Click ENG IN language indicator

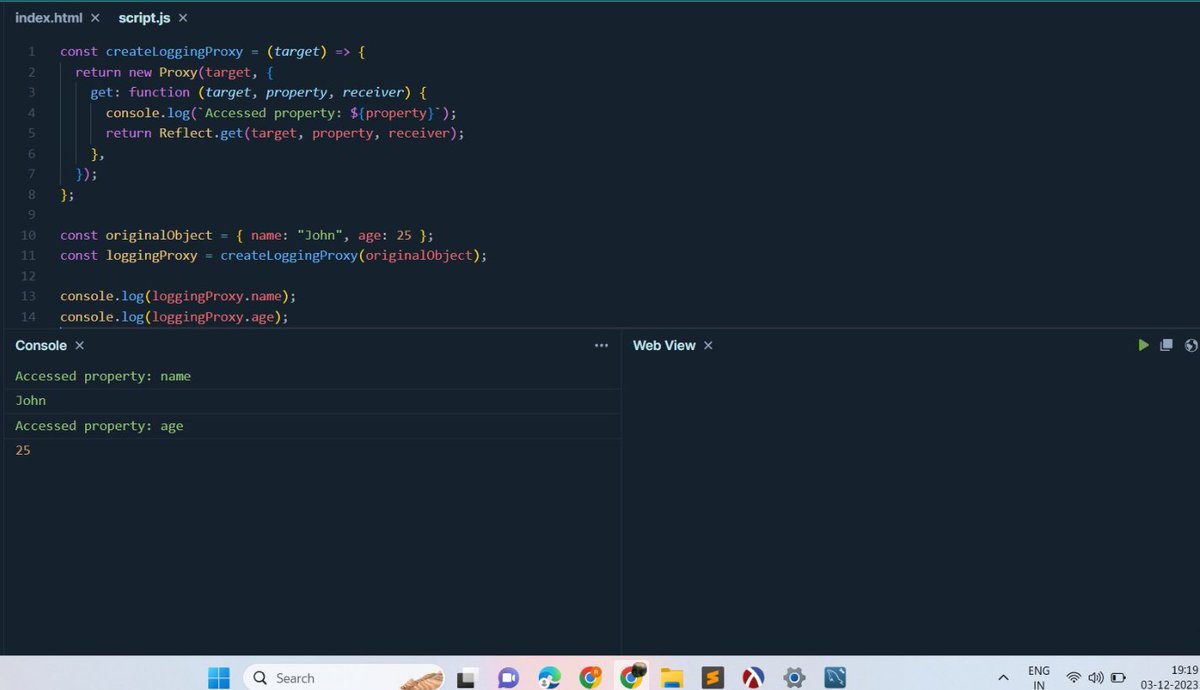1039,677
